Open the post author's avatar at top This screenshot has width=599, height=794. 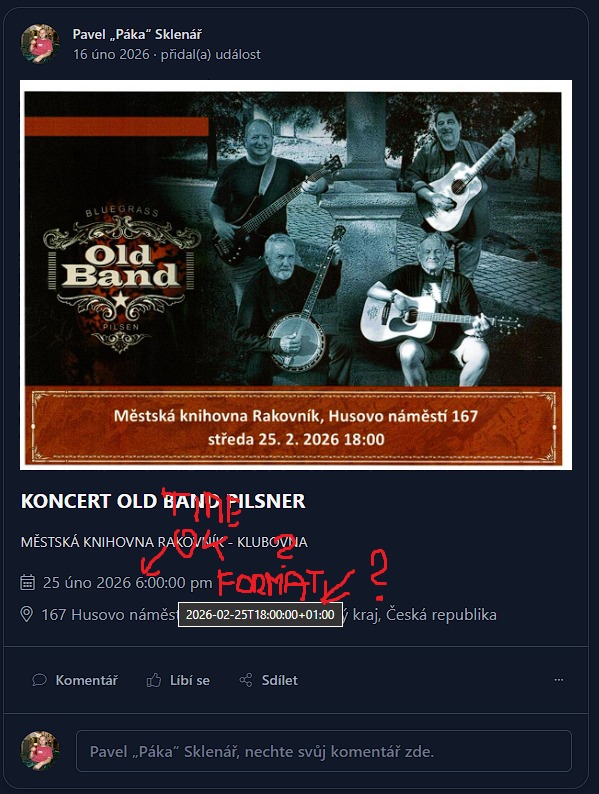point(40,44)
